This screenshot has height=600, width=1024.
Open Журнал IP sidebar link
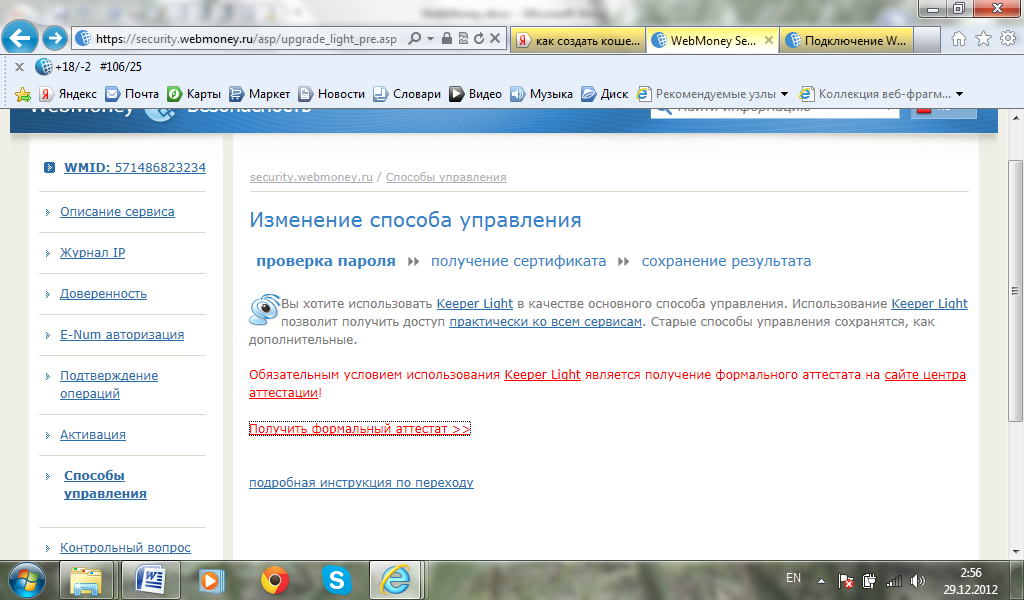point(92,253)
